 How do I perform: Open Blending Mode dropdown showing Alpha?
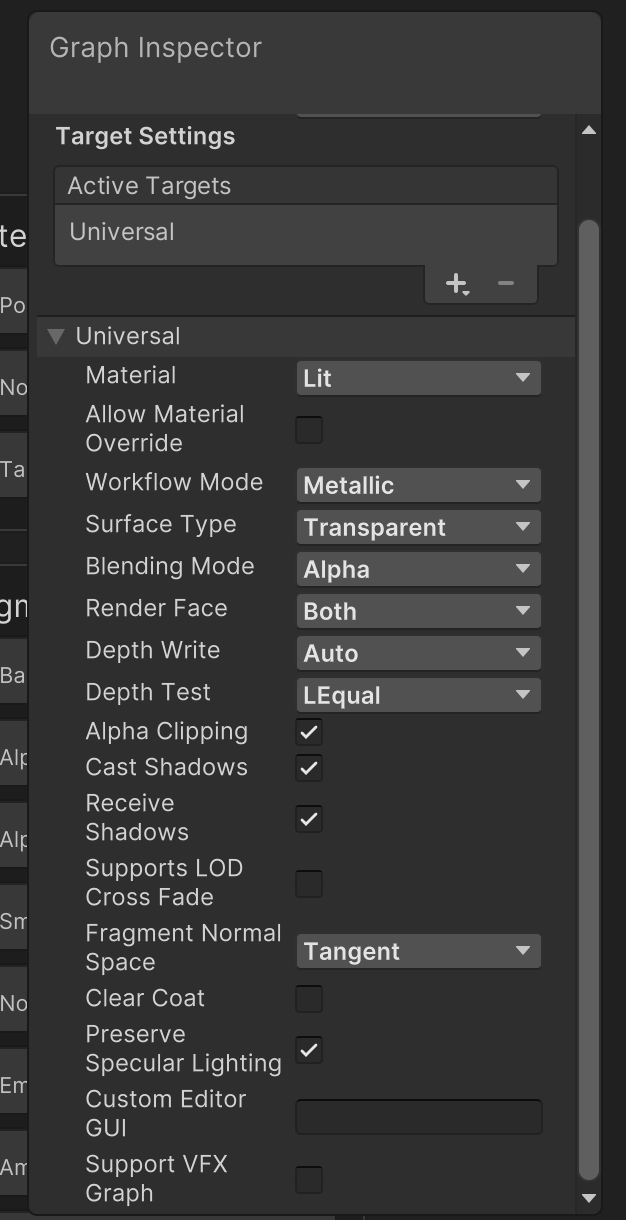(x=418, y=569)
